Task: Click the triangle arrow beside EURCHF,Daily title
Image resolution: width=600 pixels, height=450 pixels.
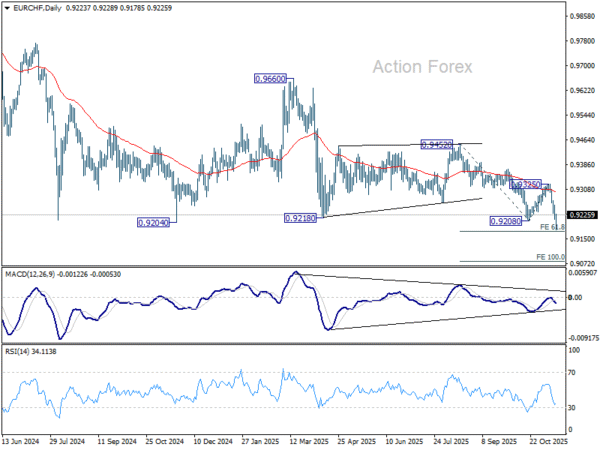Action: (x=6, y=10)
